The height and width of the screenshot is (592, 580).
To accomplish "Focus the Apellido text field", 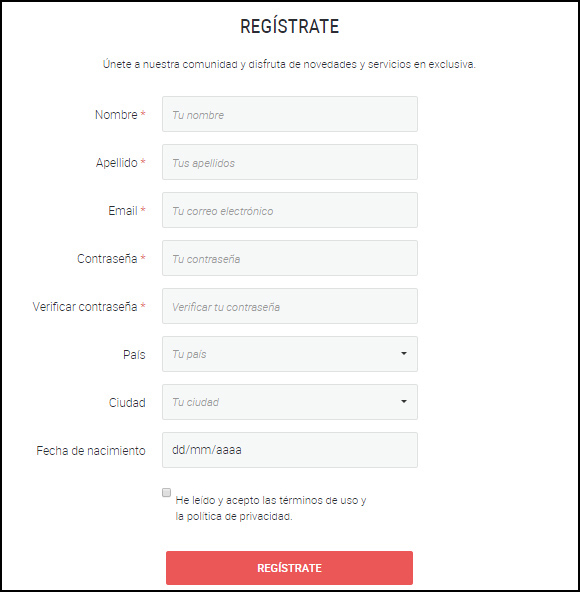I will (x=290, y=162).
